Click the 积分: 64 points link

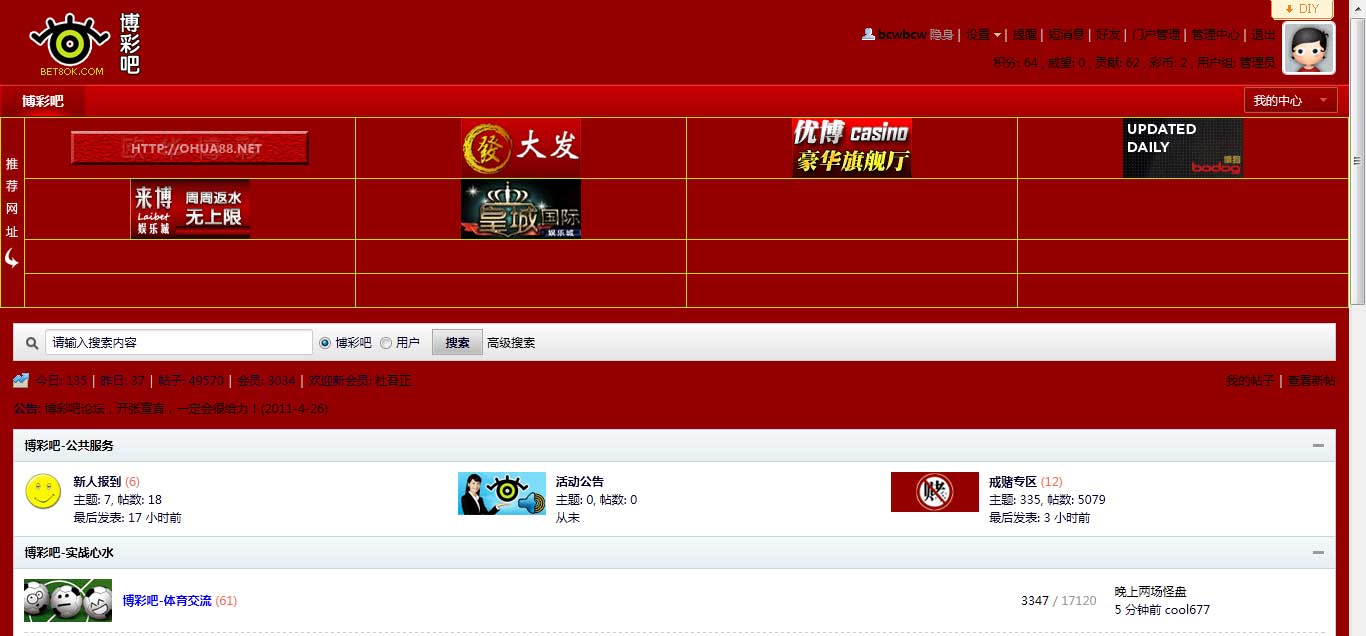pos(1015,63)
